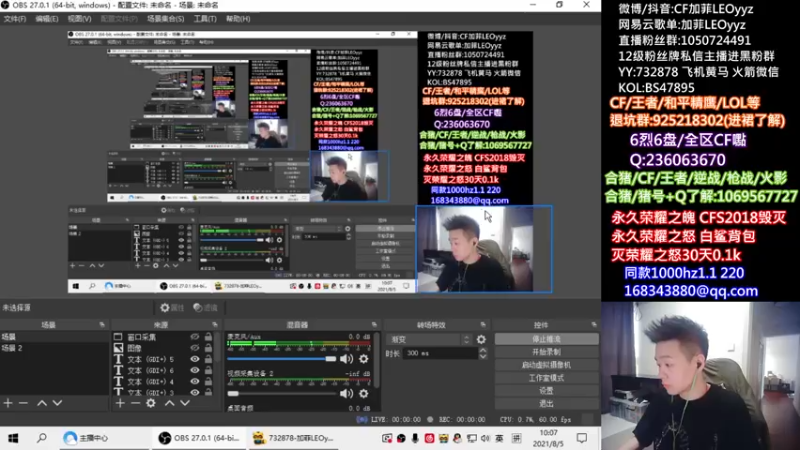Hide 文本 (GDI+) 5 source
Screen dimensions: 800x450
[x=194, y=359]
